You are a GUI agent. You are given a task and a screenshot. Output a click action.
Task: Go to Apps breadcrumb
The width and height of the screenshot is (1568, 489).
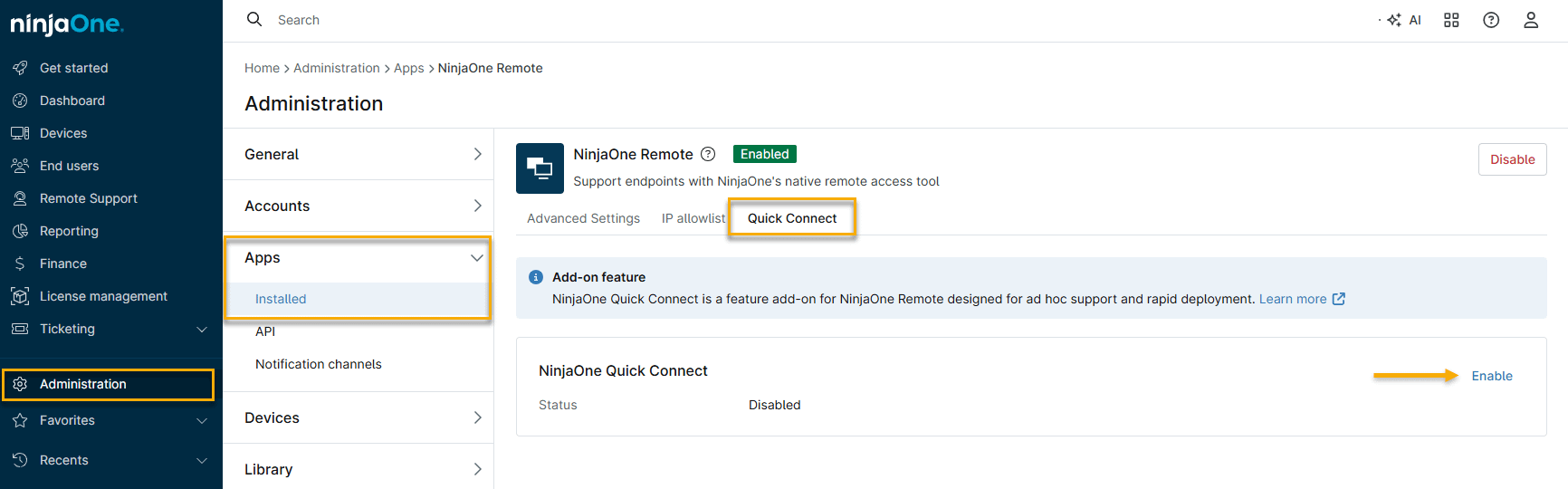409,68
